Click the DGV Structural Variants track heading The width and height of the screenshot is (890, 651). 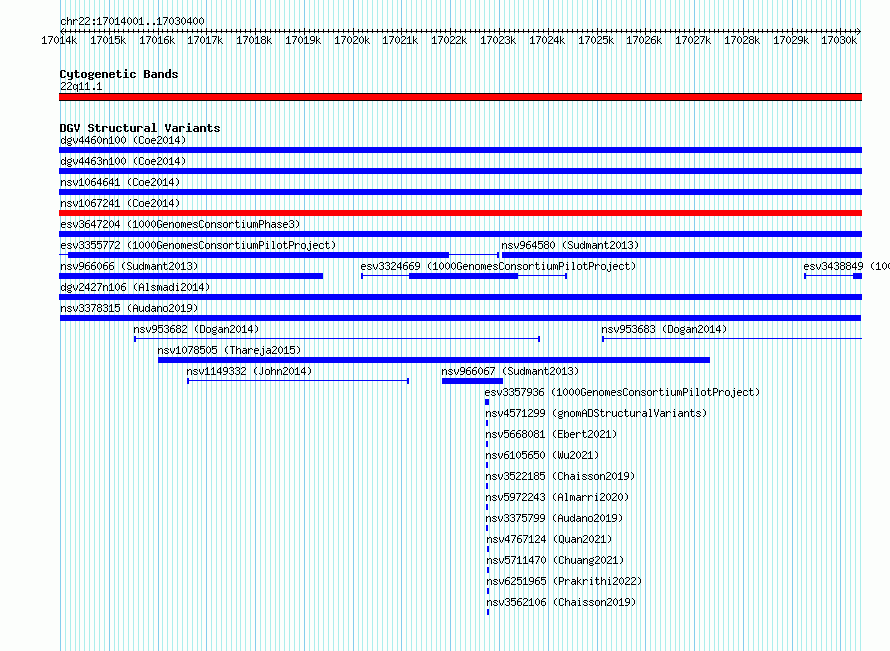(140, 128)
